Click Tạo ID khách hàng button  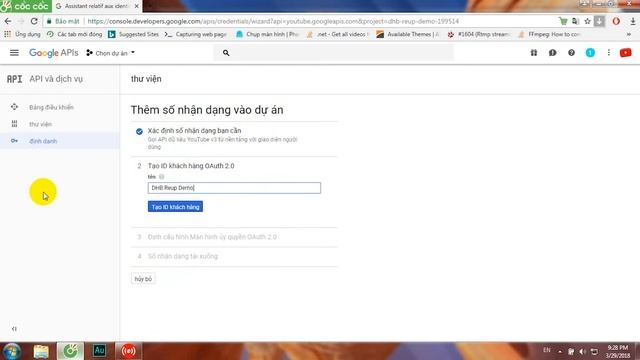175,207
